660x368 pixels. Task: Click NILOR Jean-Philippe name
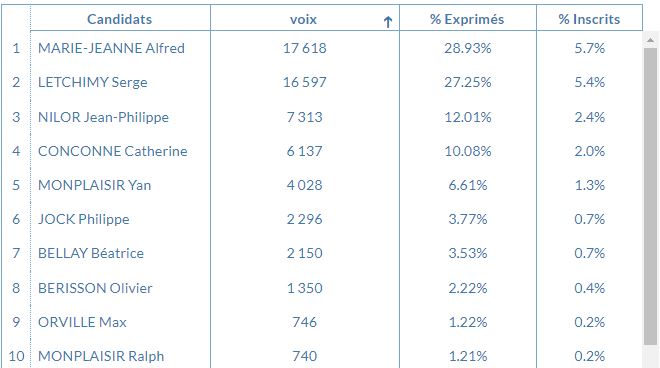coord(103,117)
